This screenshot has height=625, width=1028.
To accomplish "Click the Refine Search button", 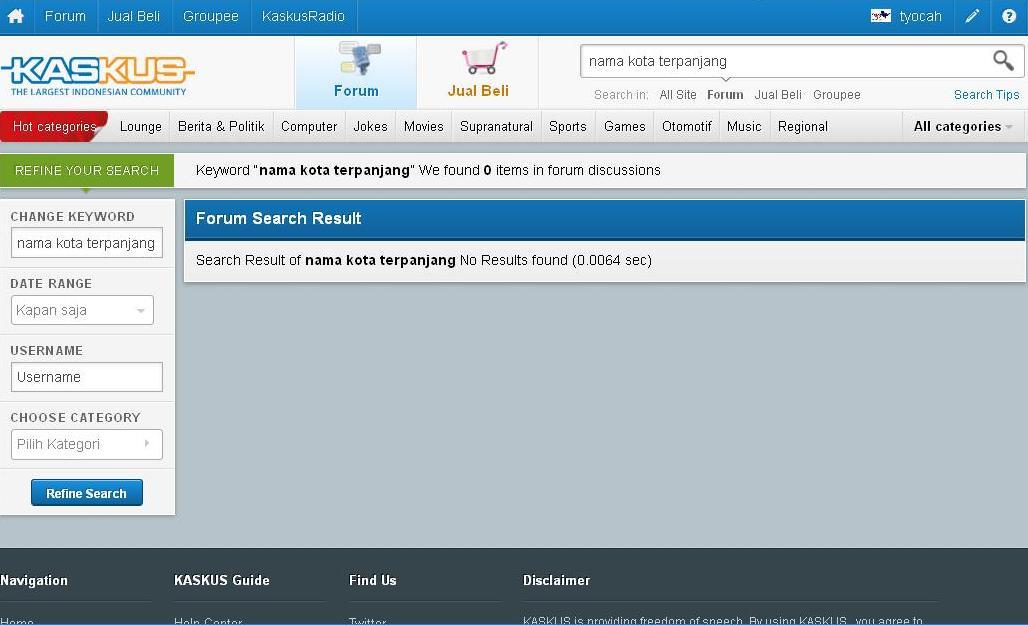I will (87, 493).
